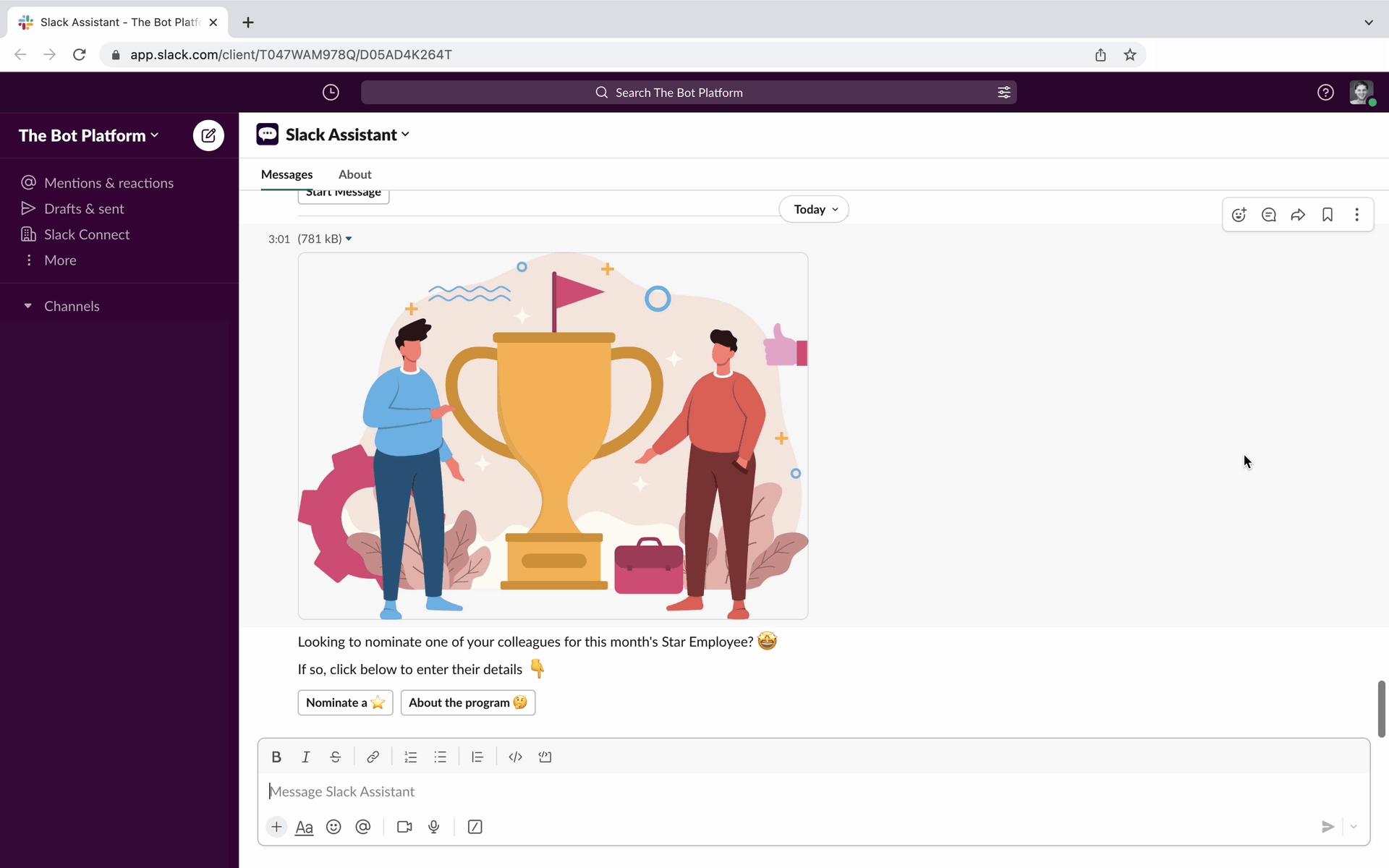Click the message pane scrollbar

1381,709
